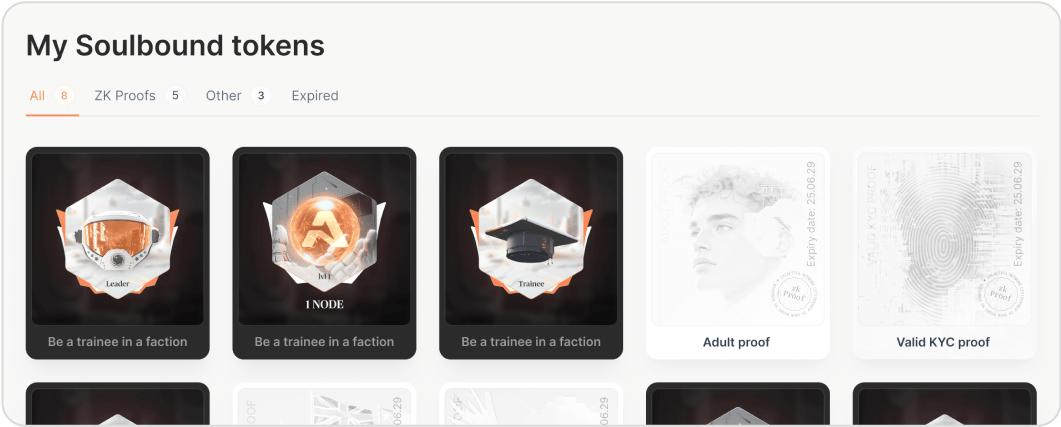Click the Adult proof label
Viewport: 1061px width, 427px height.
737,342
